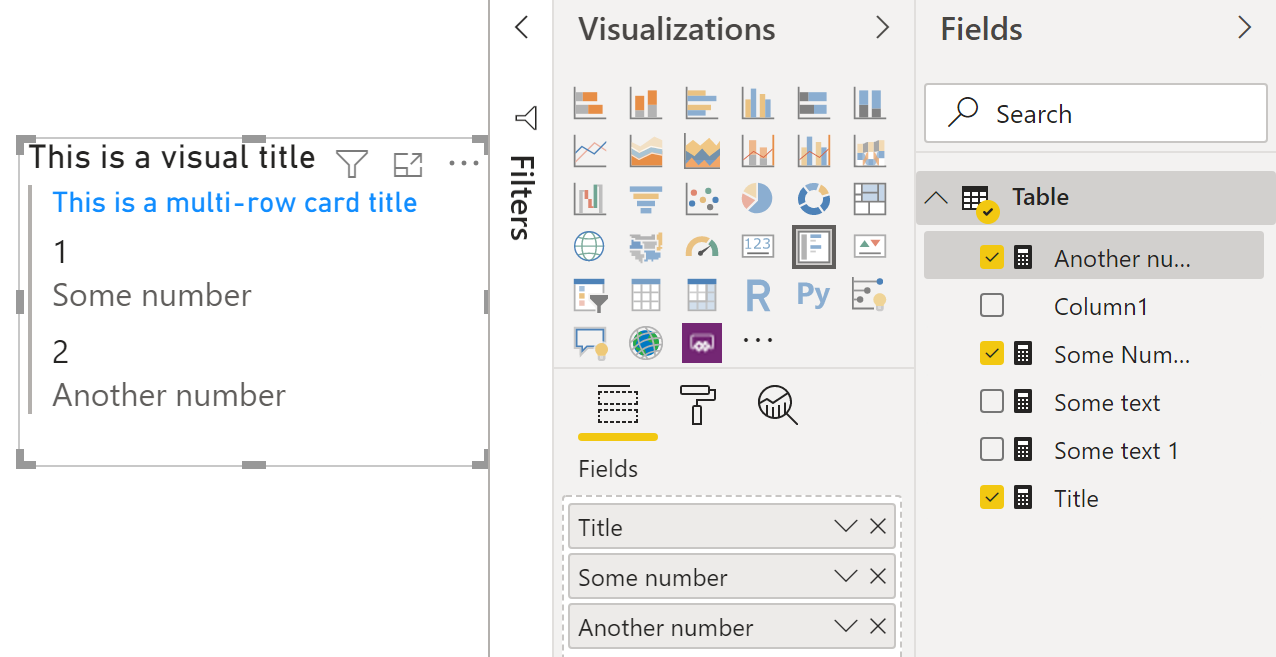This screenshot has height=657, width=1276.
Task: Select the Clustered column chart visual
Action: [757, 103]
